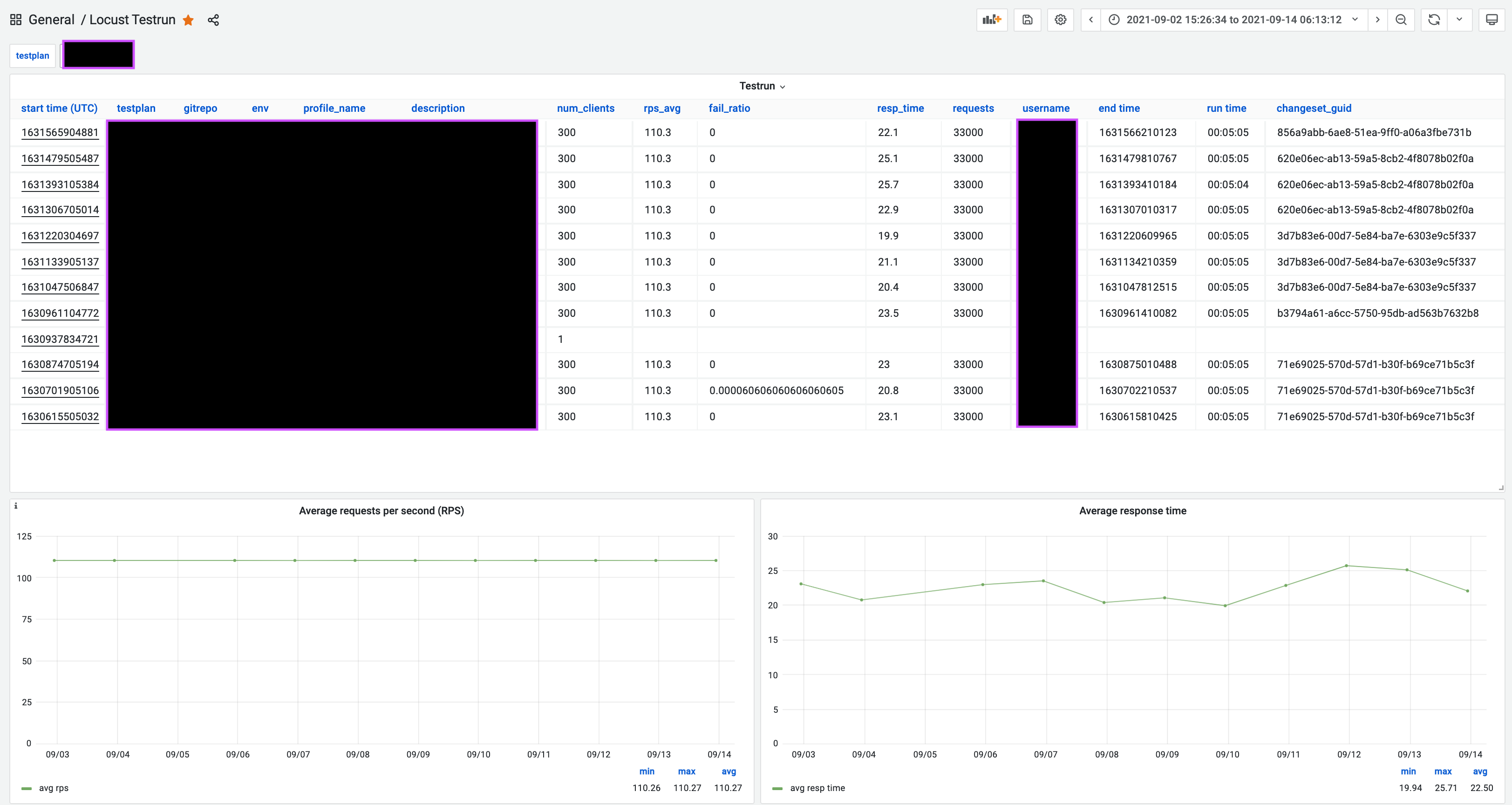Click the dashboard grid icon
Viewport: 1512px width, 805px height.
(x=16, y=20)
